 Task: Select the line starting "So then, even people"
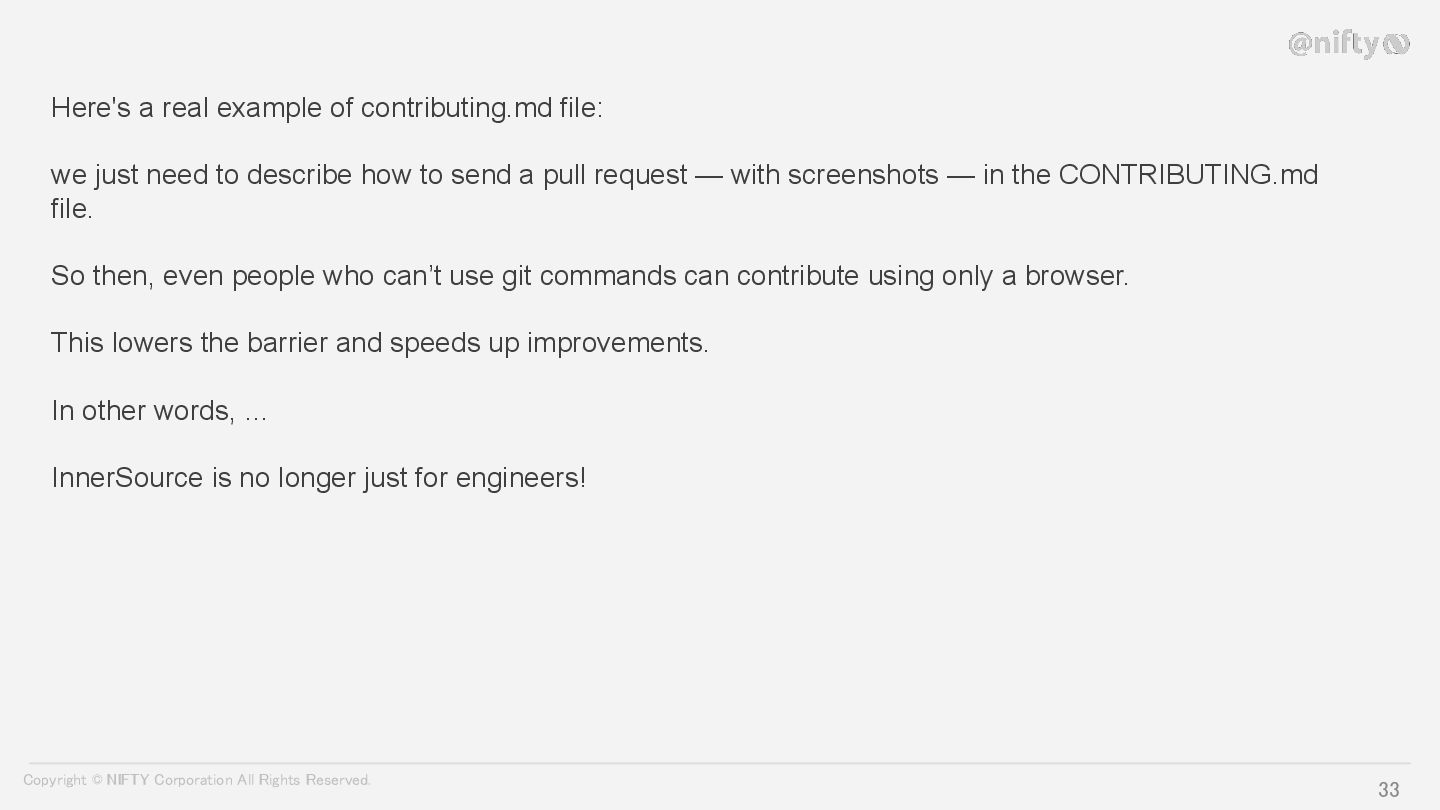click(x=590, y=276)
